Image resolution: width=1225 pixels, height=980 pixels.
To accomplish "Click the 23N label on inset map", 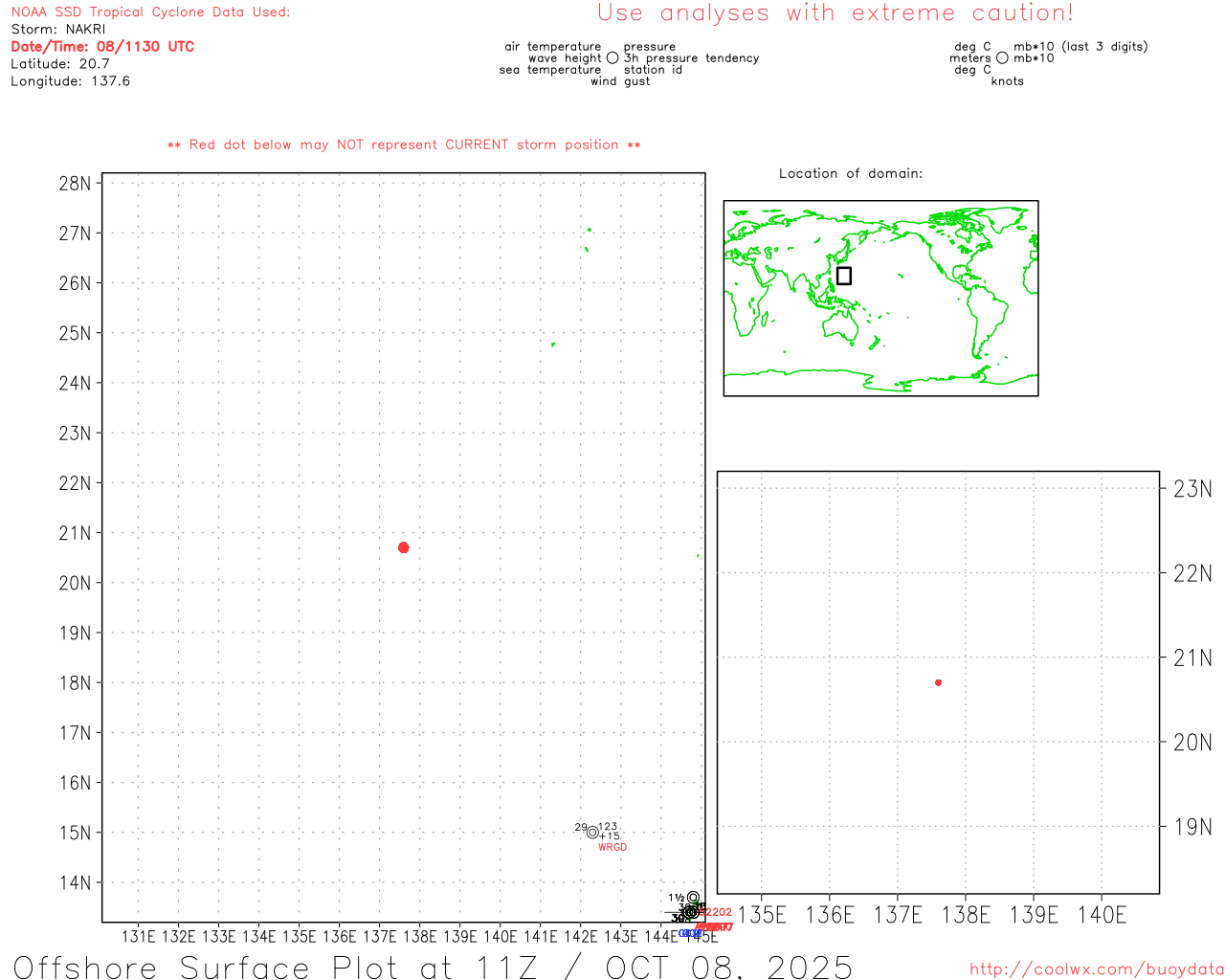I will (x=1192, y=489).
